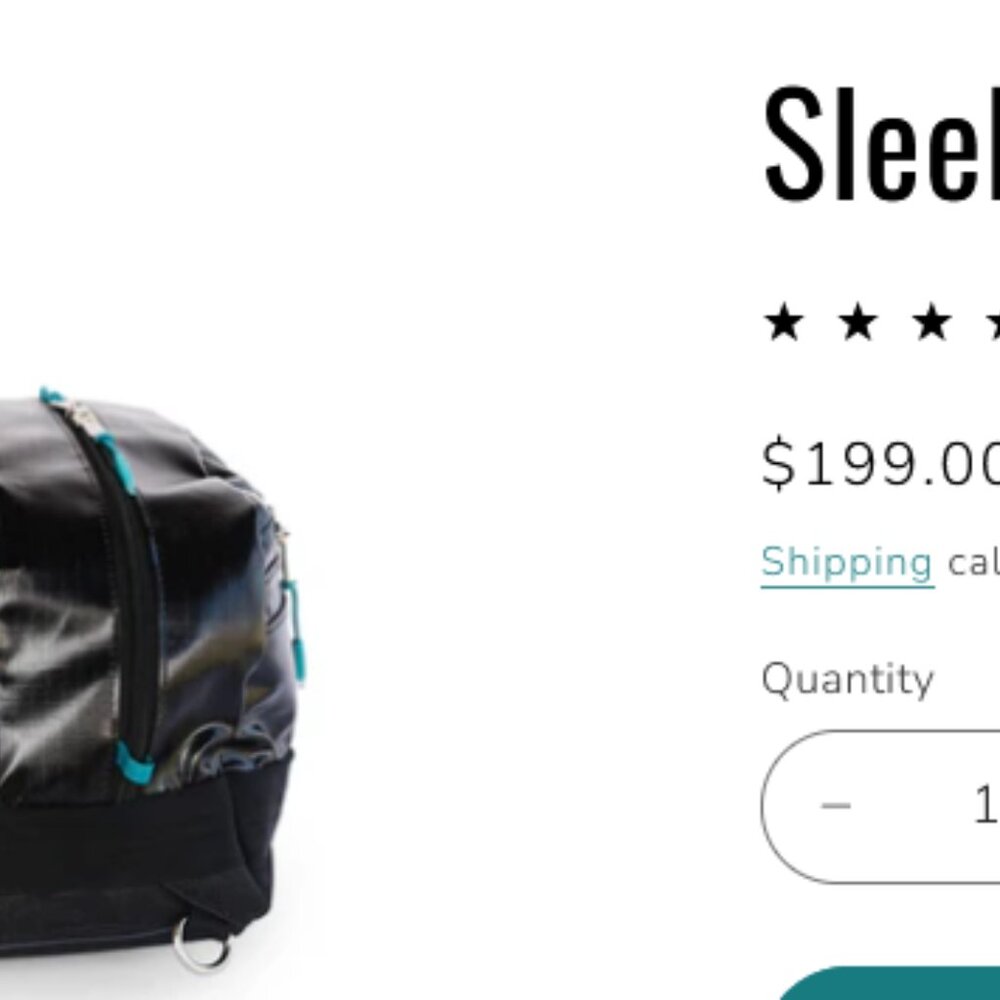This screenshot has width=1000, height=1000.
Task: Open the Shipping policy link
Action: (x=848, y=564)
